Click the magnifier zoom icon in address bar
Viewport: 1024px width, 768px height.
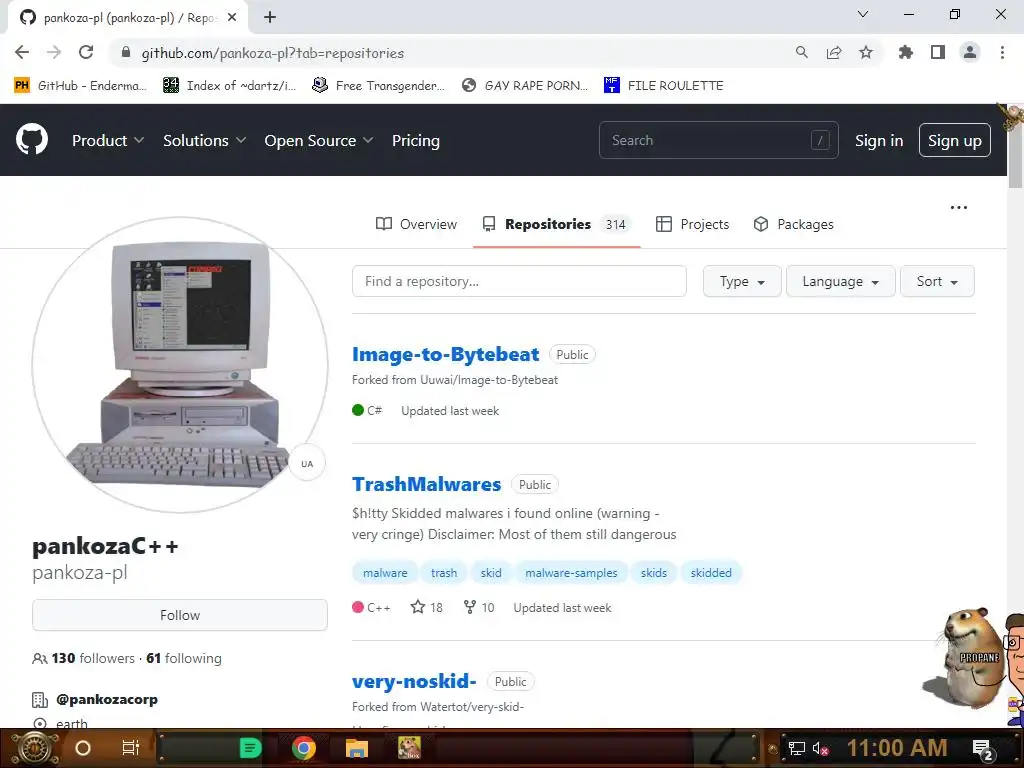click(x=802, y=53)
